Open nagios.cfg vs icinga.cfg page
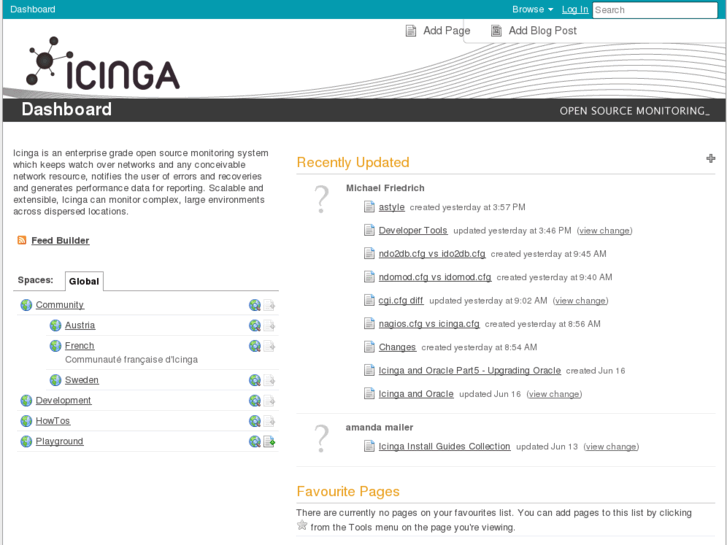The width and height of the screenshot is (727, 545). (429, 323)
